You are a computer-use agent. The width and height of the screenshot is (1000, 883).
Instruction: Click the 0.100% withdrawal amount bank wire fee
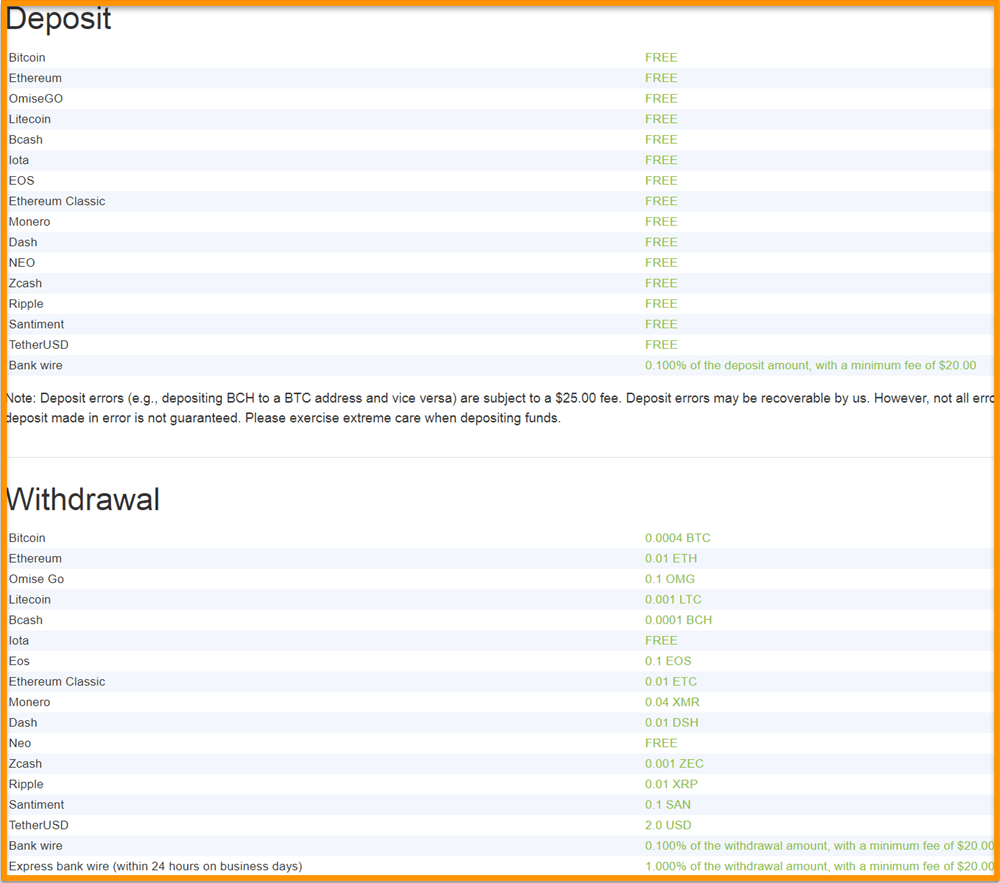(x=819, y=845)
